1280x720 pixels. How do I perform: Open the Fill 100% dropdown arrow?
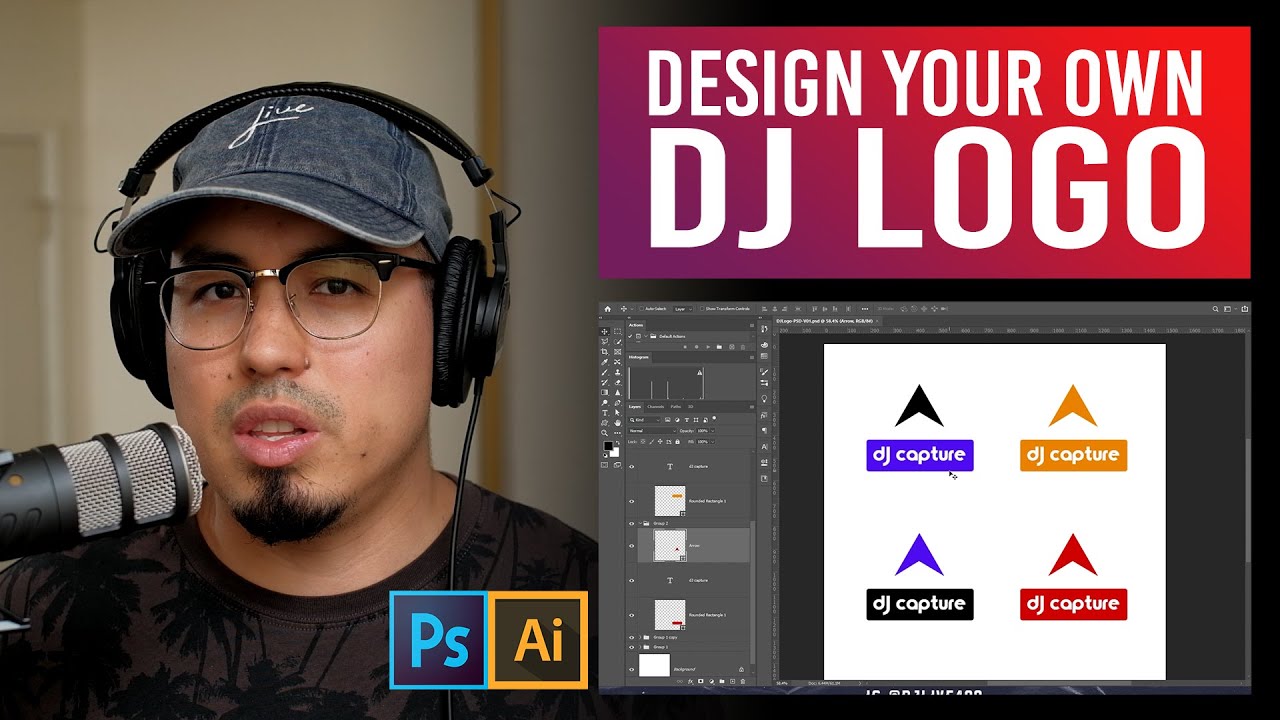(x=712, y=442)
